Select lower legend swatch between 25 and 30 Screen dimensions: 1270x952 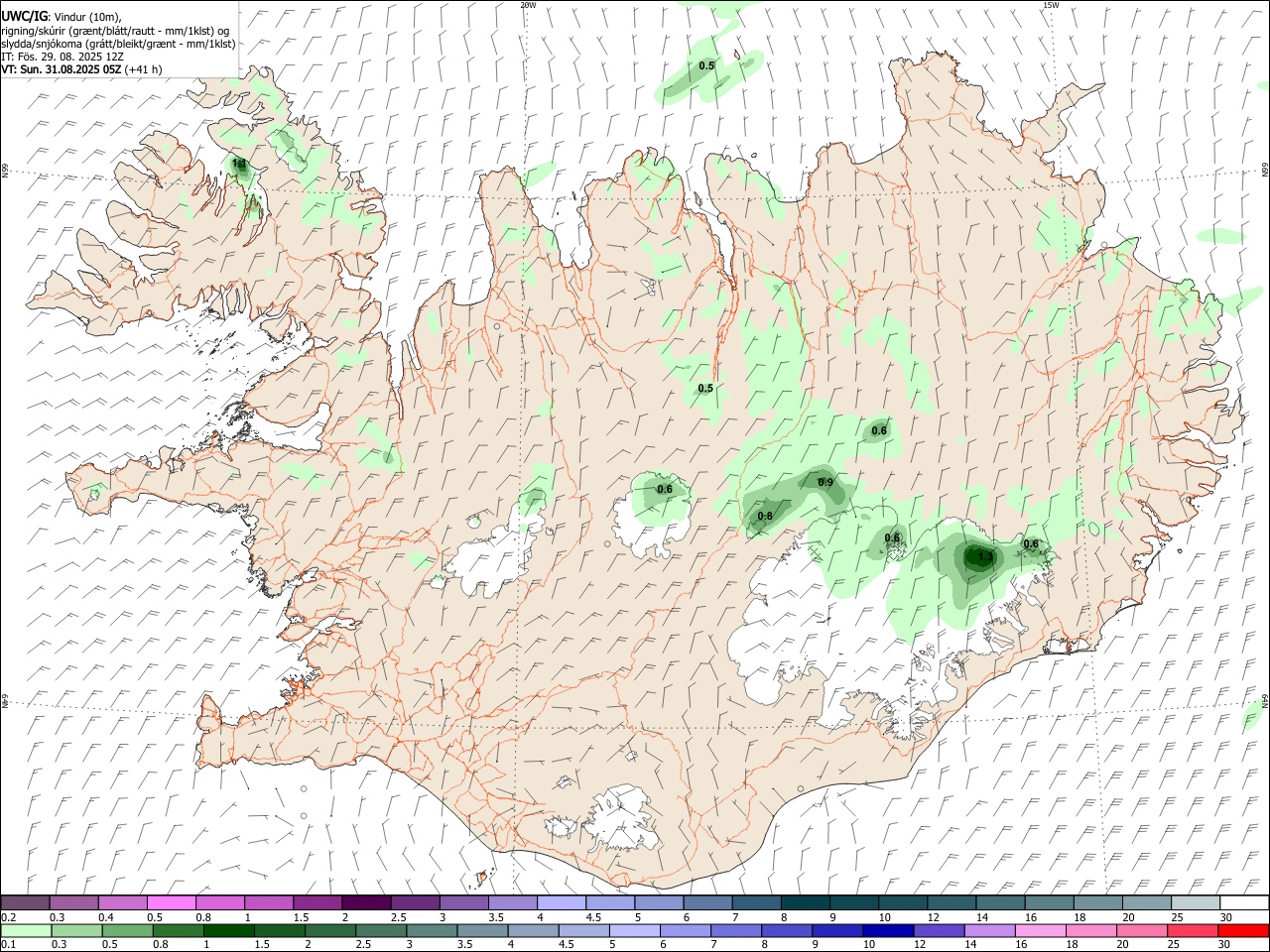(x=1192, y=930)
